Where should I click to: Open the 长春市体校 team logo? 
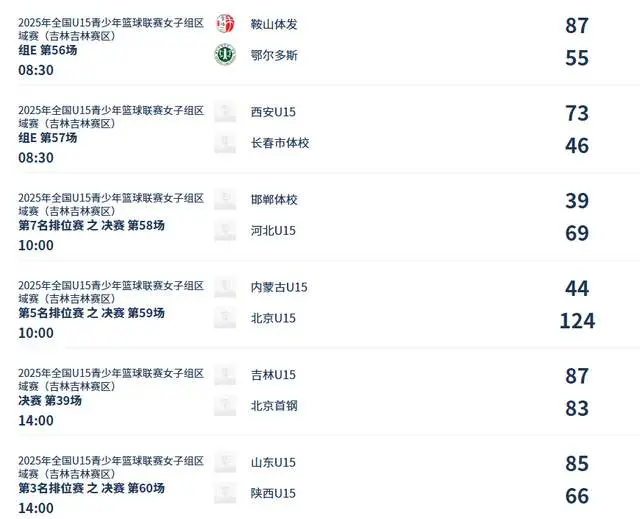225,143
